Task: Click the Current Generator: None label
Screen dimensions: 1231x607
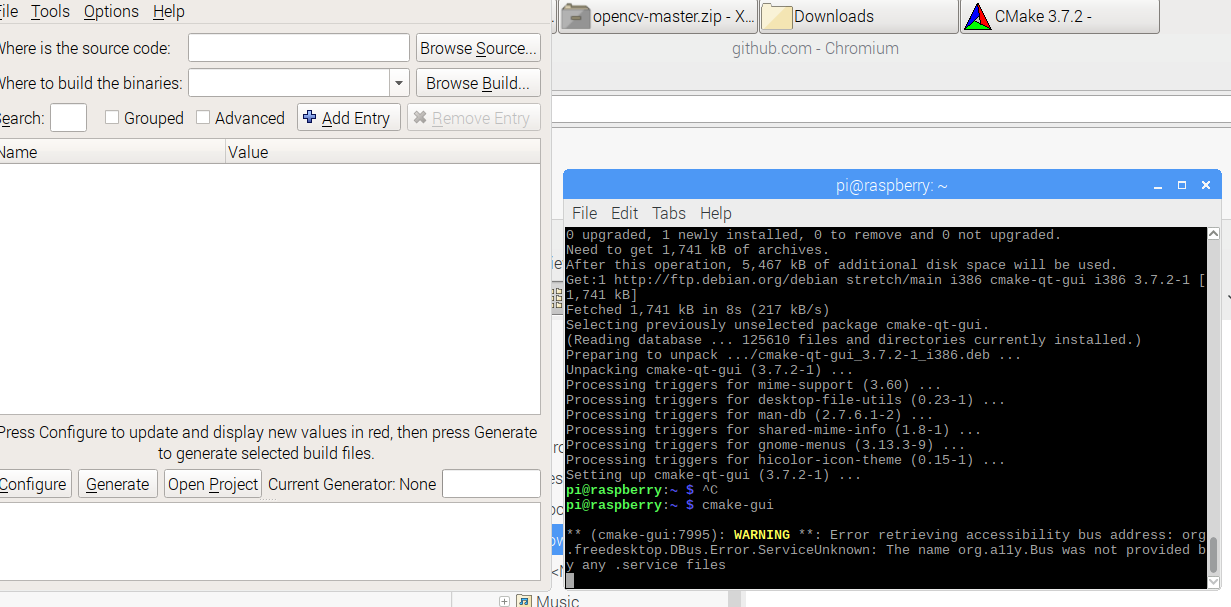Action: point(352,484)
